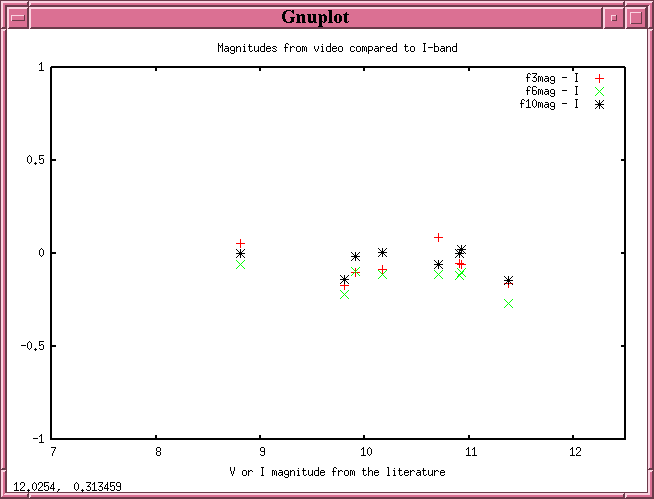This screenshot has height=499, width=654.
Task: Select the 'f6mag - I' legend label
Action: click(552, 91)
